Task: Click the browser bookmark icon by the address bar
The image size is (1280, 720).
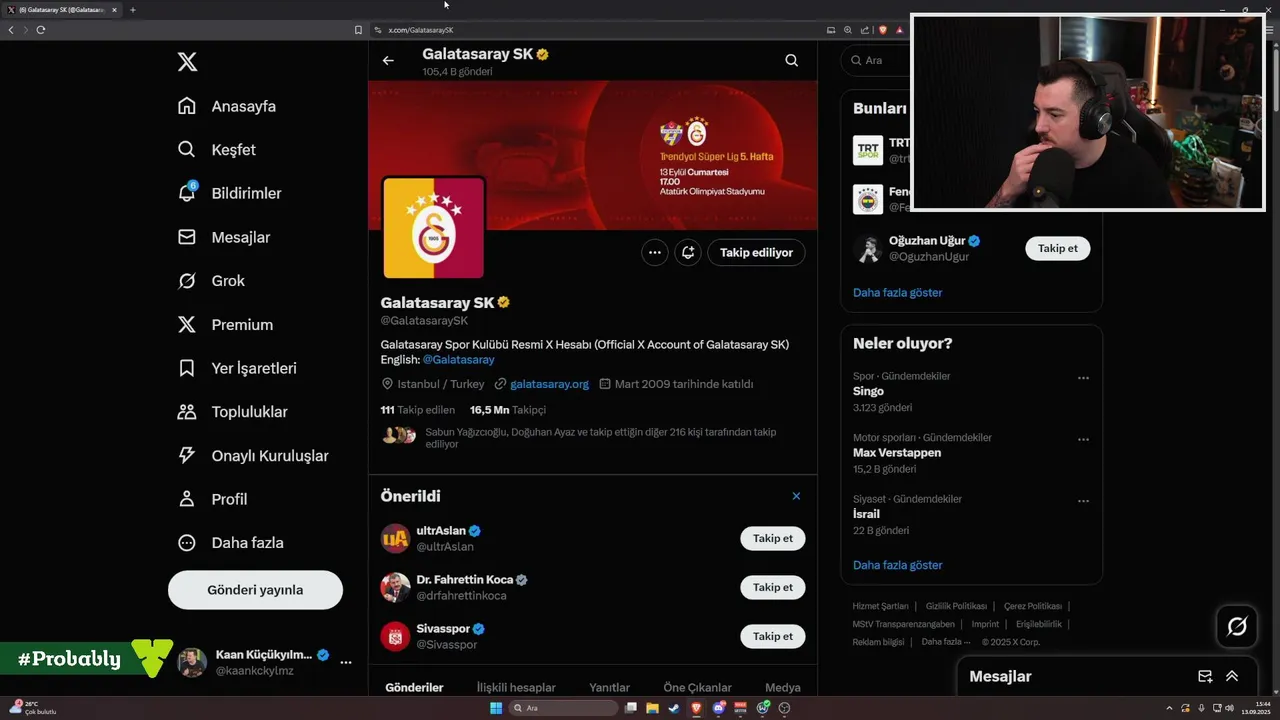Action: (358, 30)
